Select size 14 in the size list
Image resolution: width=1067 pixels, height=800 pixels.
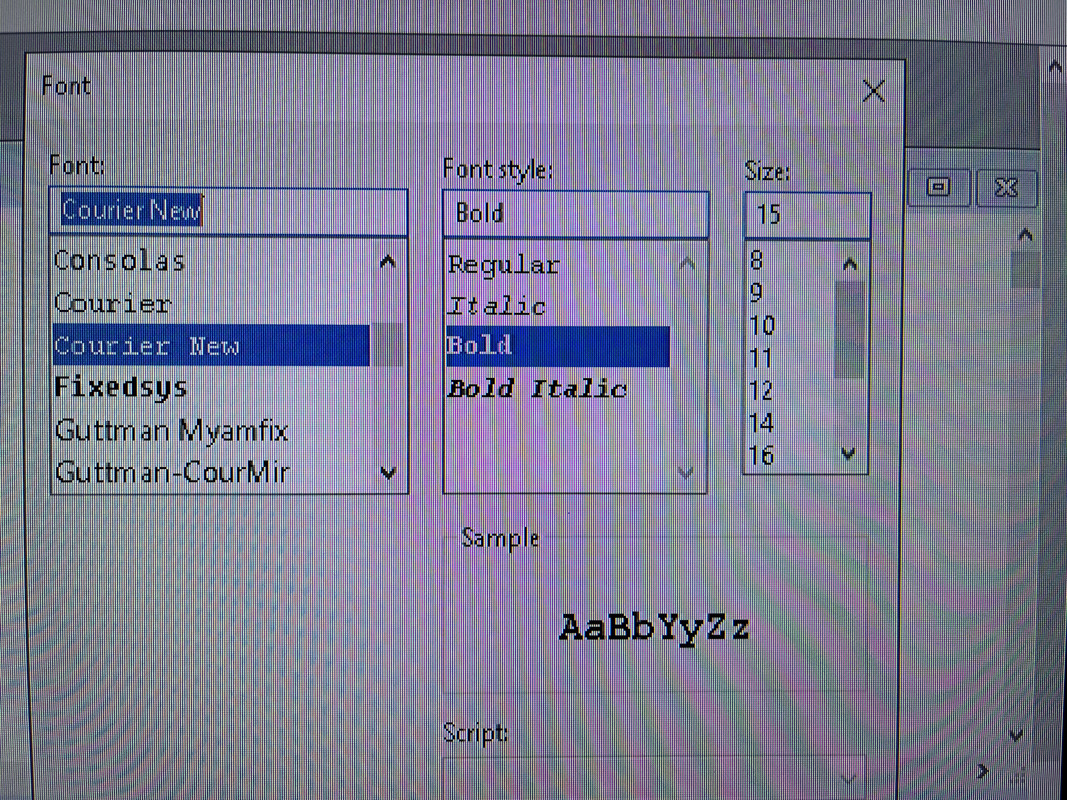point(789,423)
